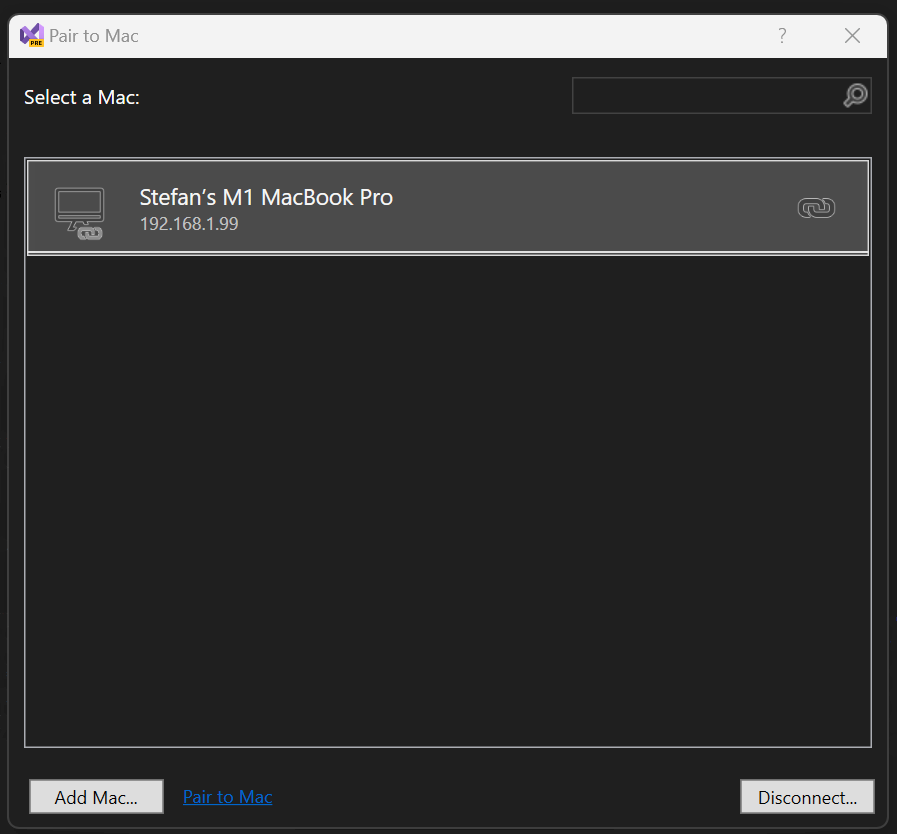Select Stefan's M1 MacBook Pro by its name
The height and width of the screenshot is (834, 897).
click(266, 197)
